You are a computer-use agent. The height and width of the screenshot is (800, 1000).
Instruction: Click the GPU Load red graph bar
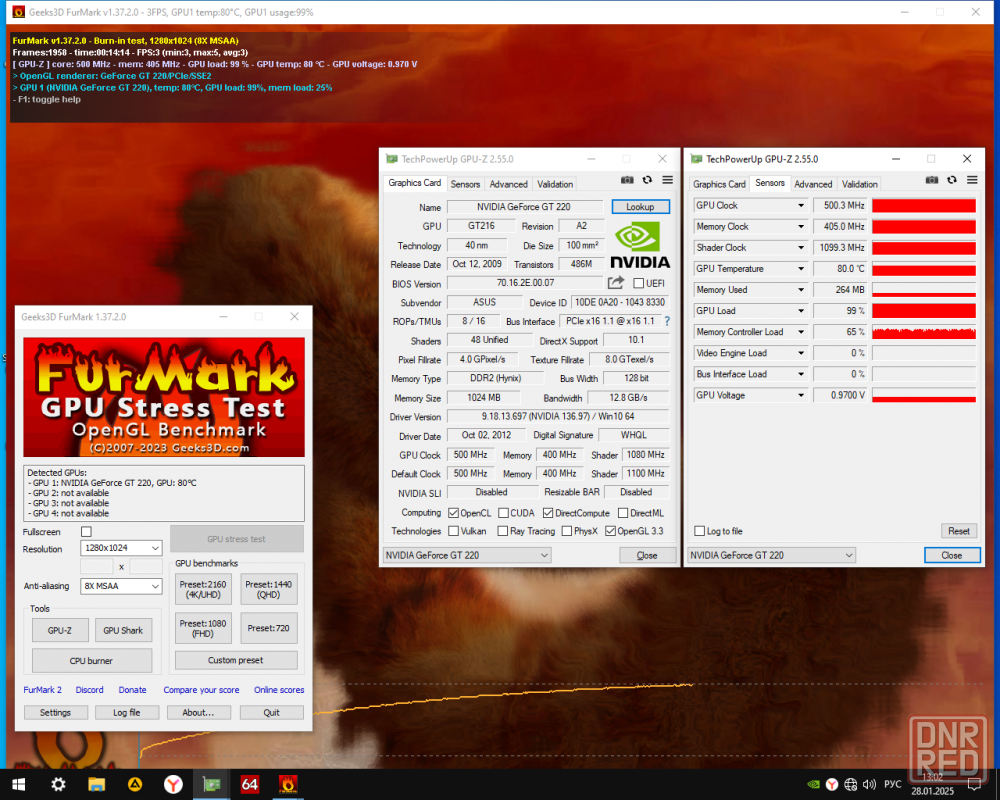tap(923, 311)
